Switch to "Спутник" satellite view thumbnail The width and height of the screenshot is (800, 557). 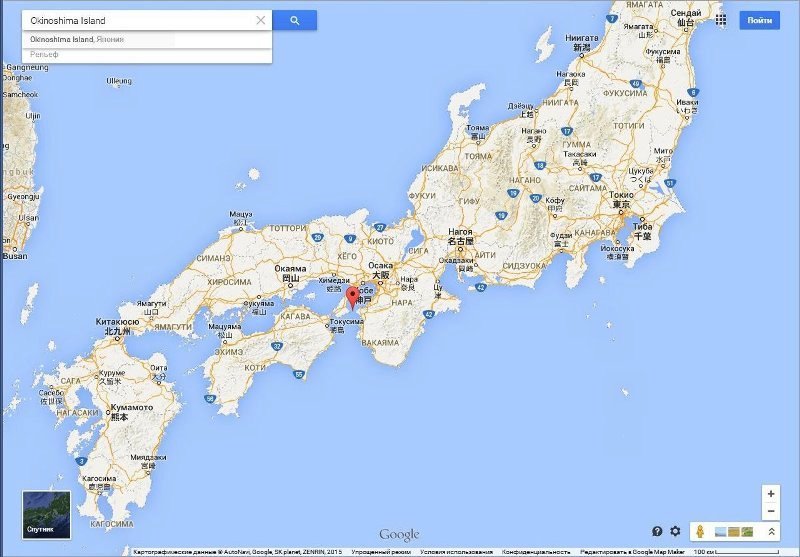point(46,514)
